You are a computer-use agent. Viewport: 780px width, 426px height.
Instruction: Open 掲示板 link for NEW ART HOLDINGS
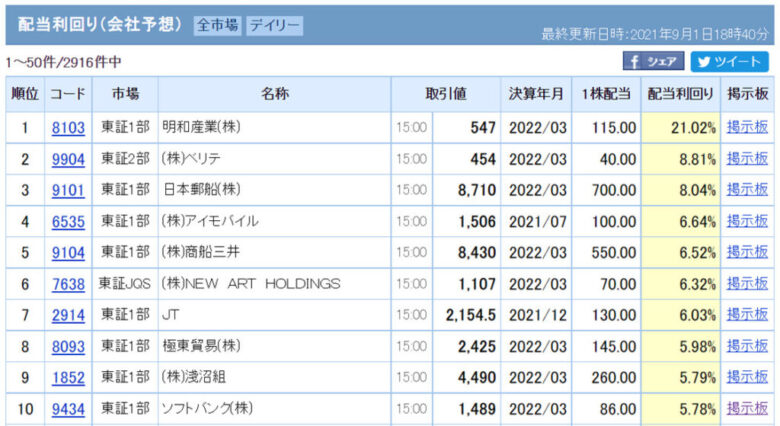click(747, 284)
